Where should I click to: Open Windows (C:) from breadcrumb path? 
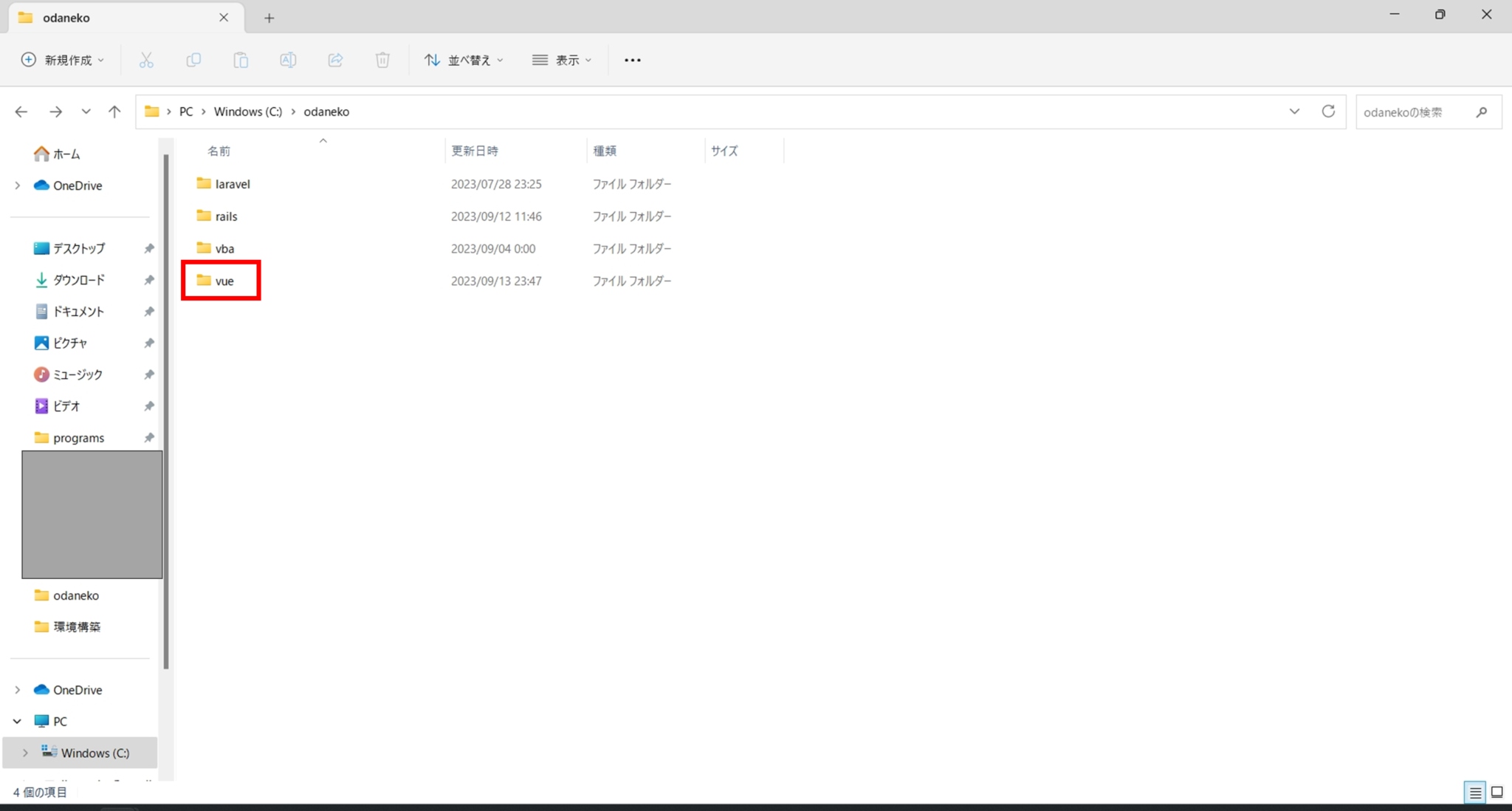[x=247, y=112]
